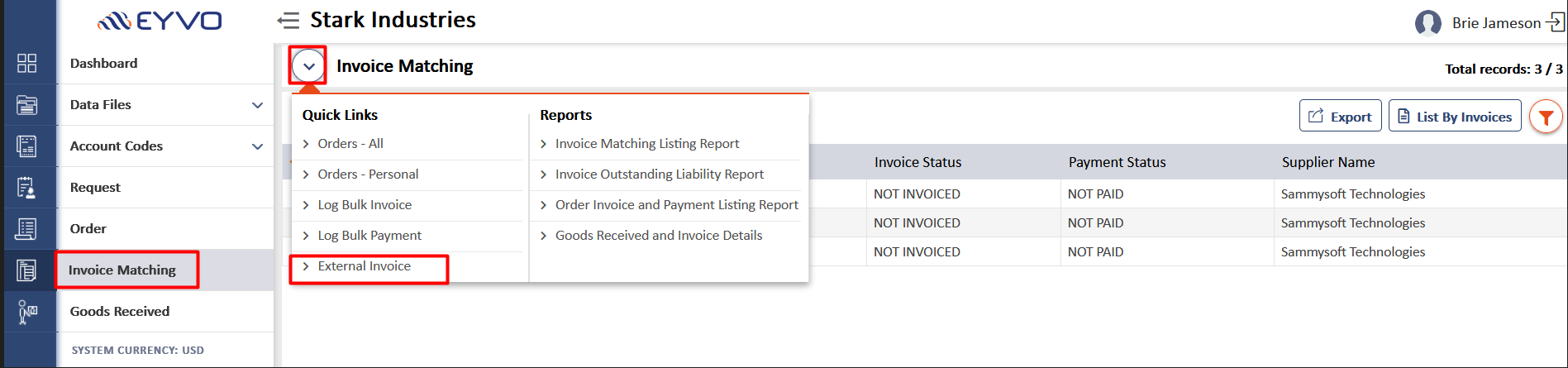The height and width of the screenshot is (368, 1568).
Task: Open External Invoice quick link
Action: [364, 266]
